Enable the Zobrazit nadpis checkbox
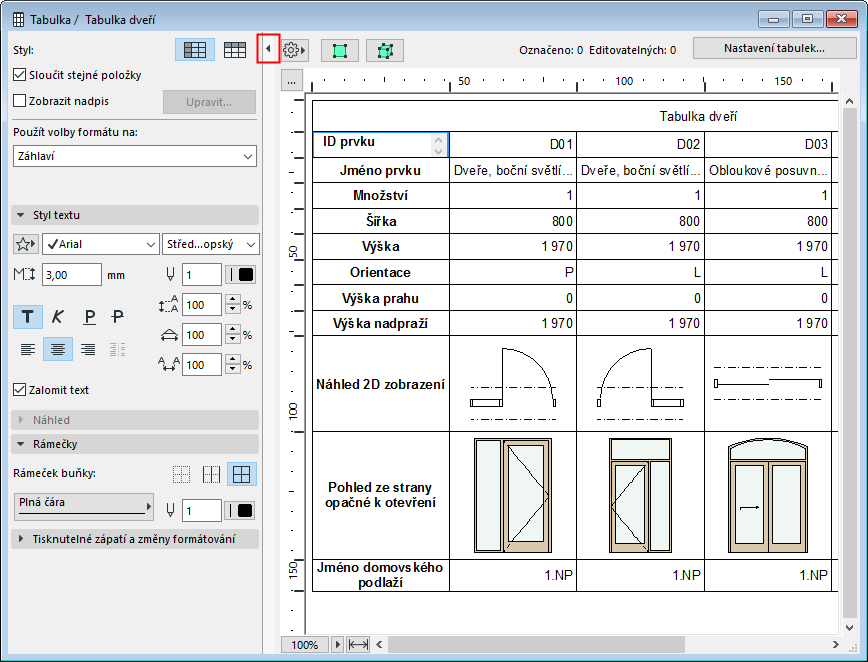Image resolution: width=868 pixels, height=662 pixels. point(20,101)
